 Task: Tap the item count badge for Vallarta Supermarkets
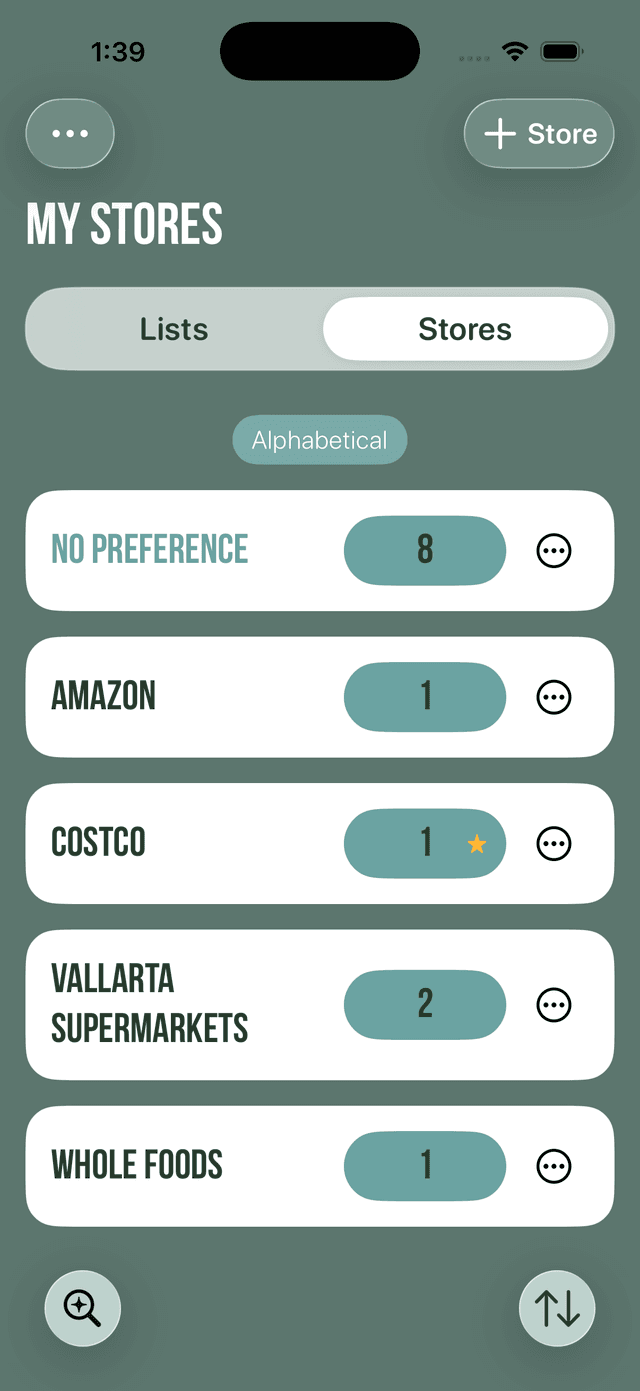(x=424, y=1005)
